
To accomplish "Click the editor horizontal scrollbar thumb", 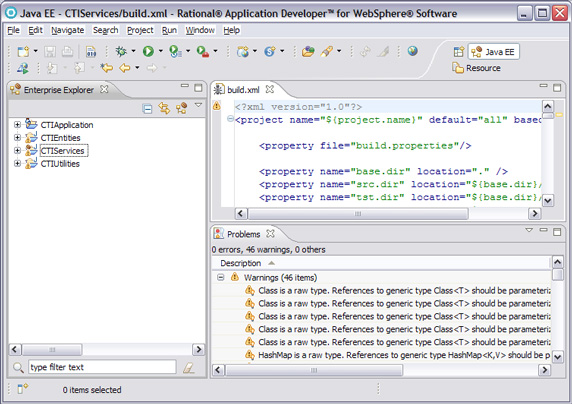I will 358,213.
